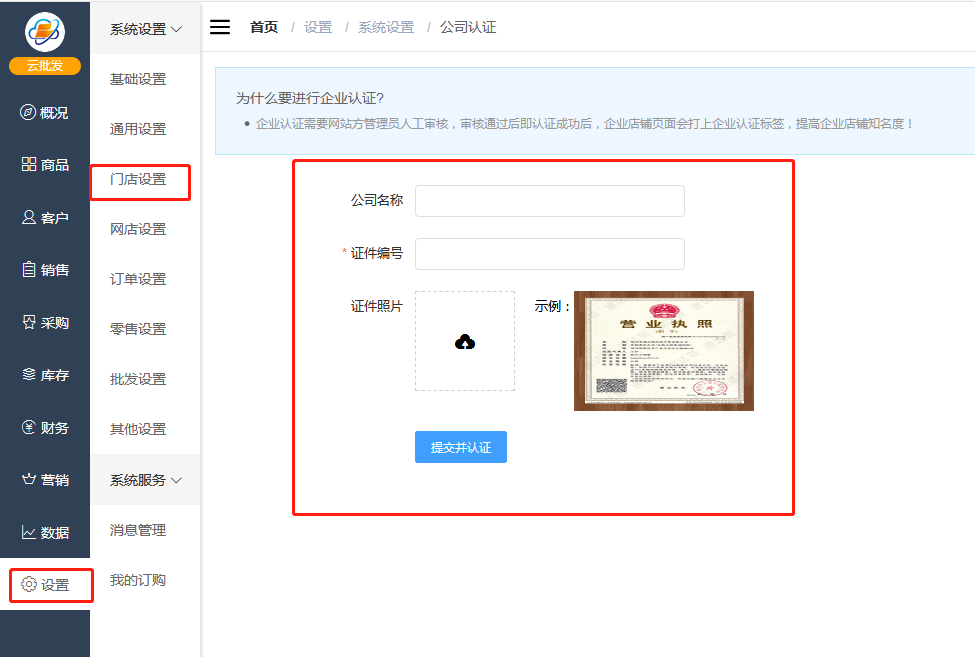This screenshot has height=657, width=975.
Task: Go to 客户 customers section
Action: coord(45,218)
